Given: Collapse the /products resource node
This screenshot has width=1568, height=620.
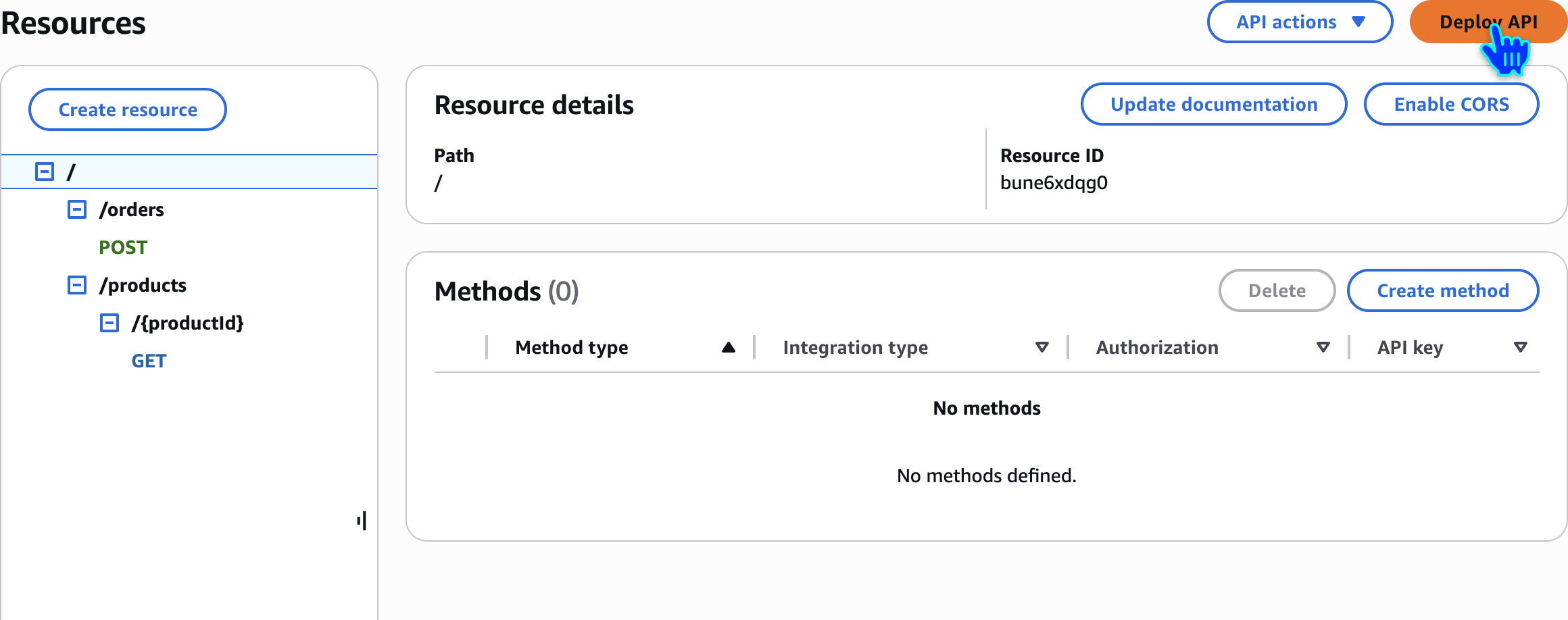Looking at the screenshot, I should (x=77, y=285).
